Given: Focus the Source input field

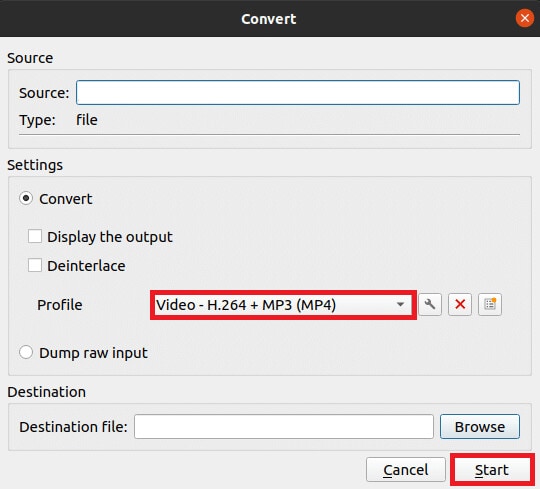Looking at the screenshot, I should point(298,93).
